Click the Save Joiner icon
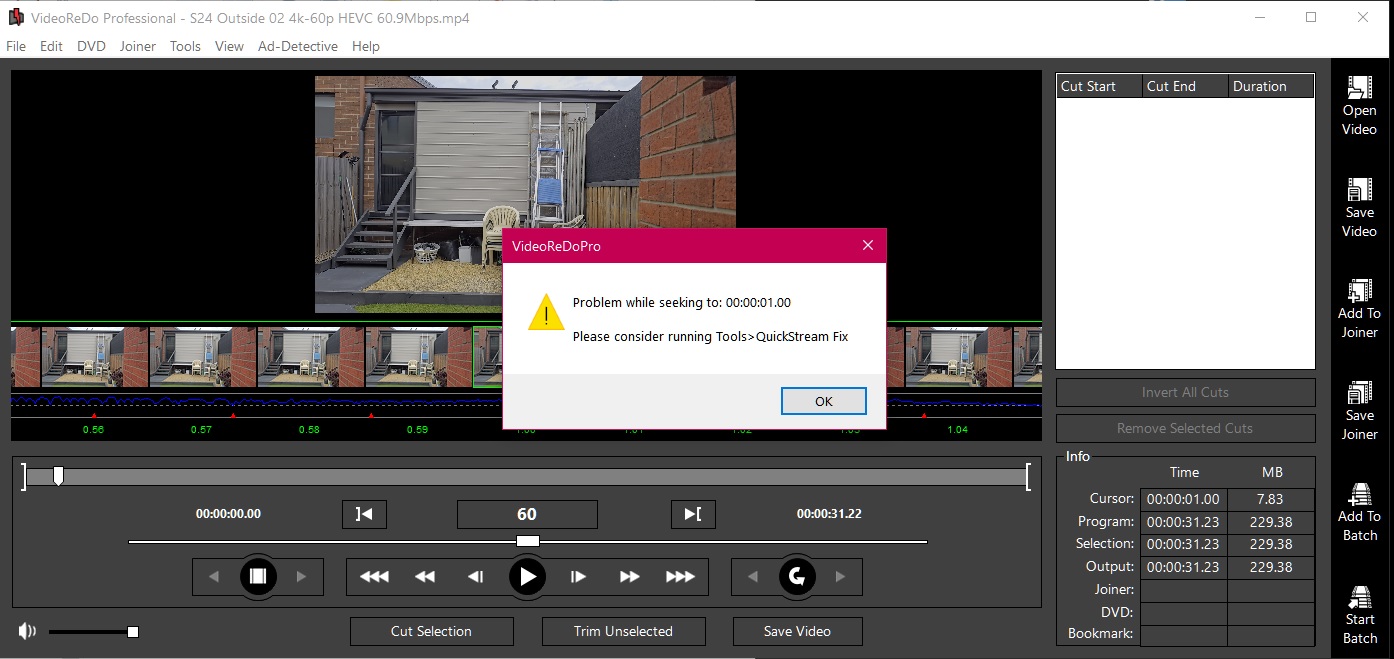The width and height of the screenshot is (1394, 659). click(x=1359, y=393)
